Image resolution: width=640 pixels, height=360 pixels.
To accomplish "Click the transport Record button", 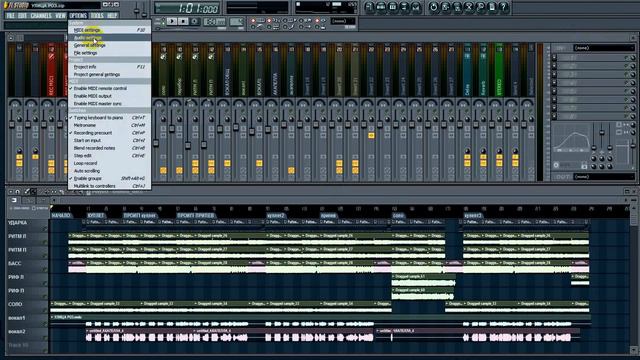I will (195, 21).
